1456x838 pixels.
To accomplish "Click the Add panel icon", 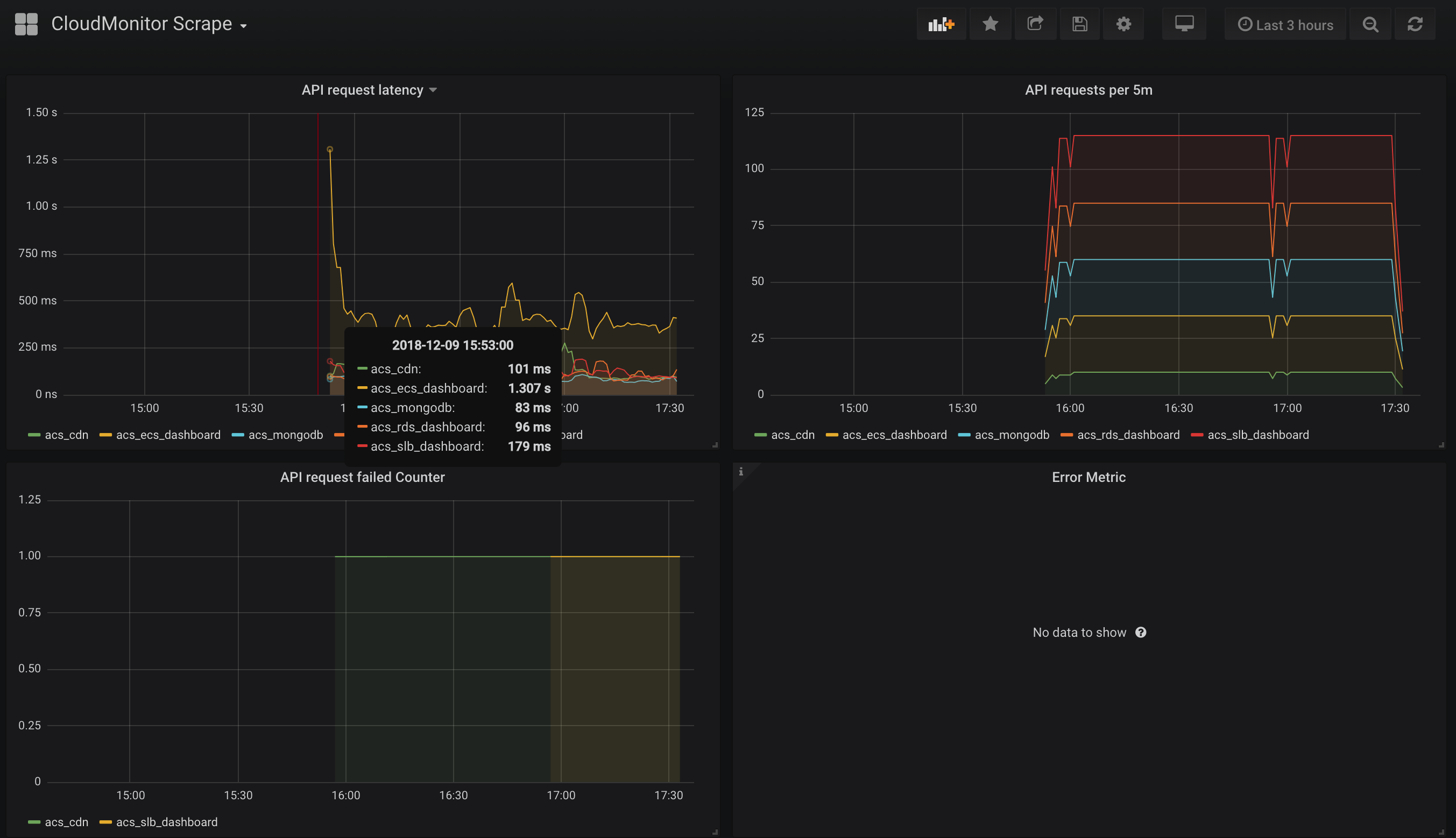I will point(941,24).
